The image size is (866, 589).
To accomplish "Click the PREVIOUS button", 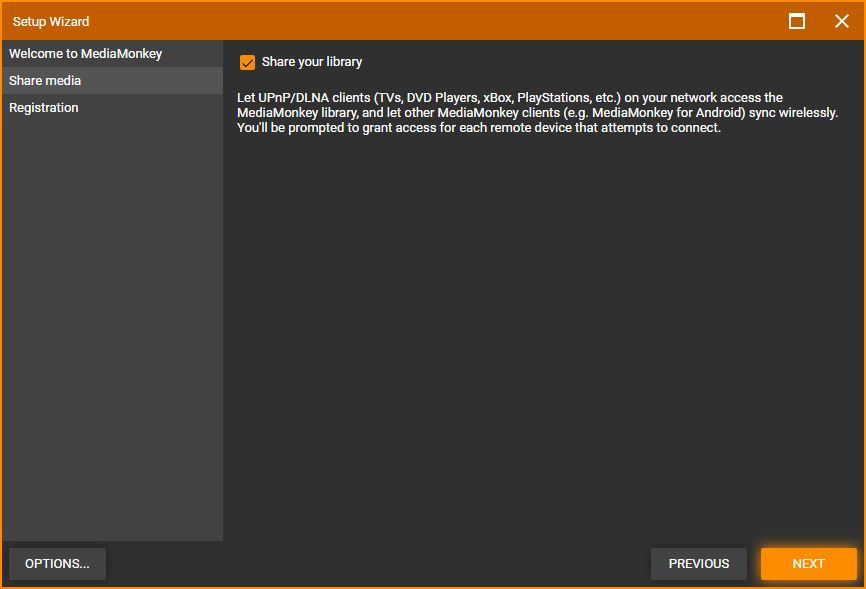I will pyautogui.click(x=698, y=564).
